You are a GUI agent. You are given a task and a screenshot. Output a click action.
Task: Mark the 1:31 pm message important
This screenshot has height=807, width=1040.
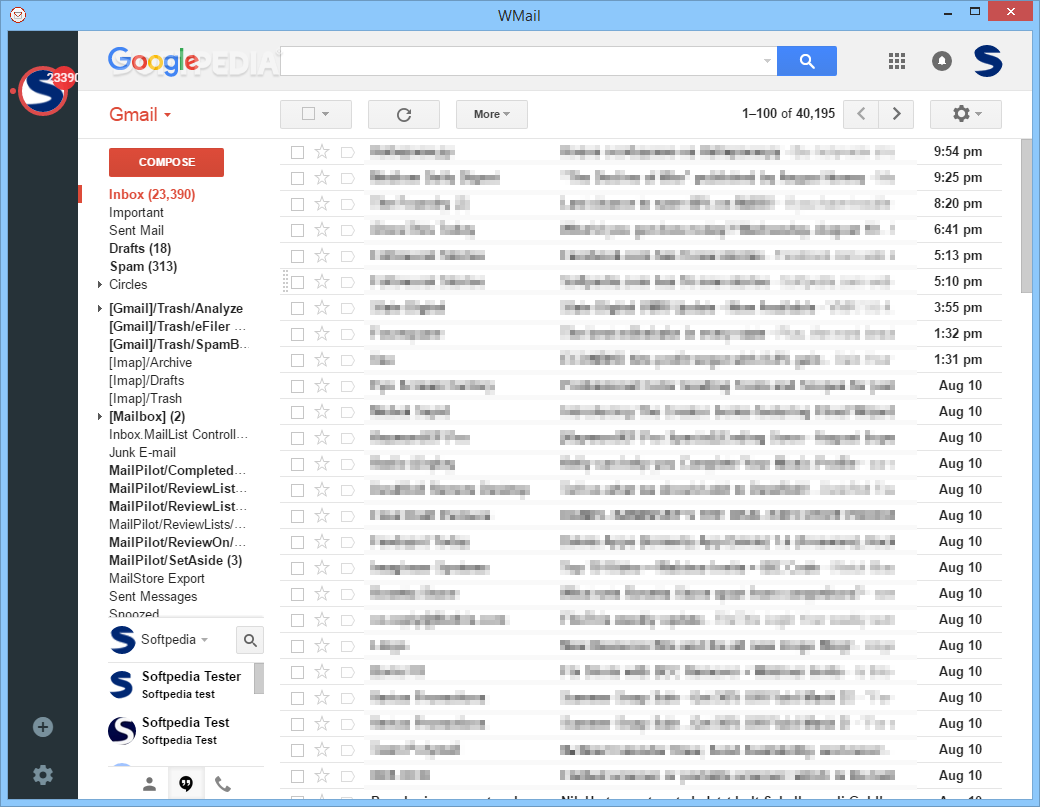tap(348, 360)
